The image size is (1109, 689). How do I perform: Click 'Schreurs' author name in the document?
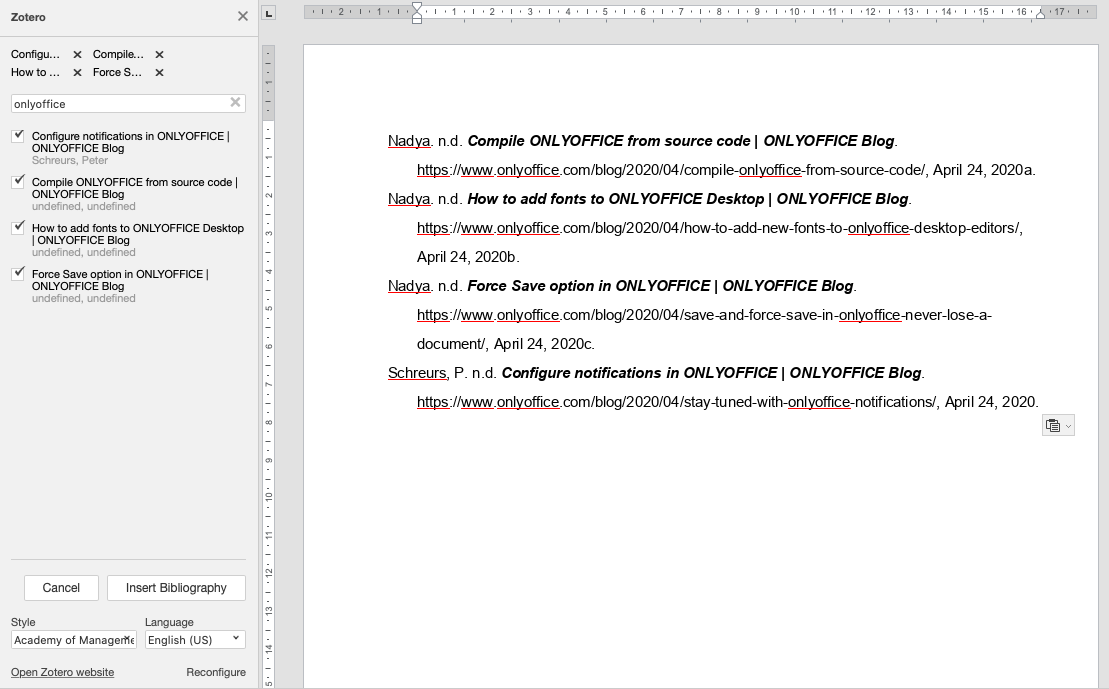click(x=417, y=373)
